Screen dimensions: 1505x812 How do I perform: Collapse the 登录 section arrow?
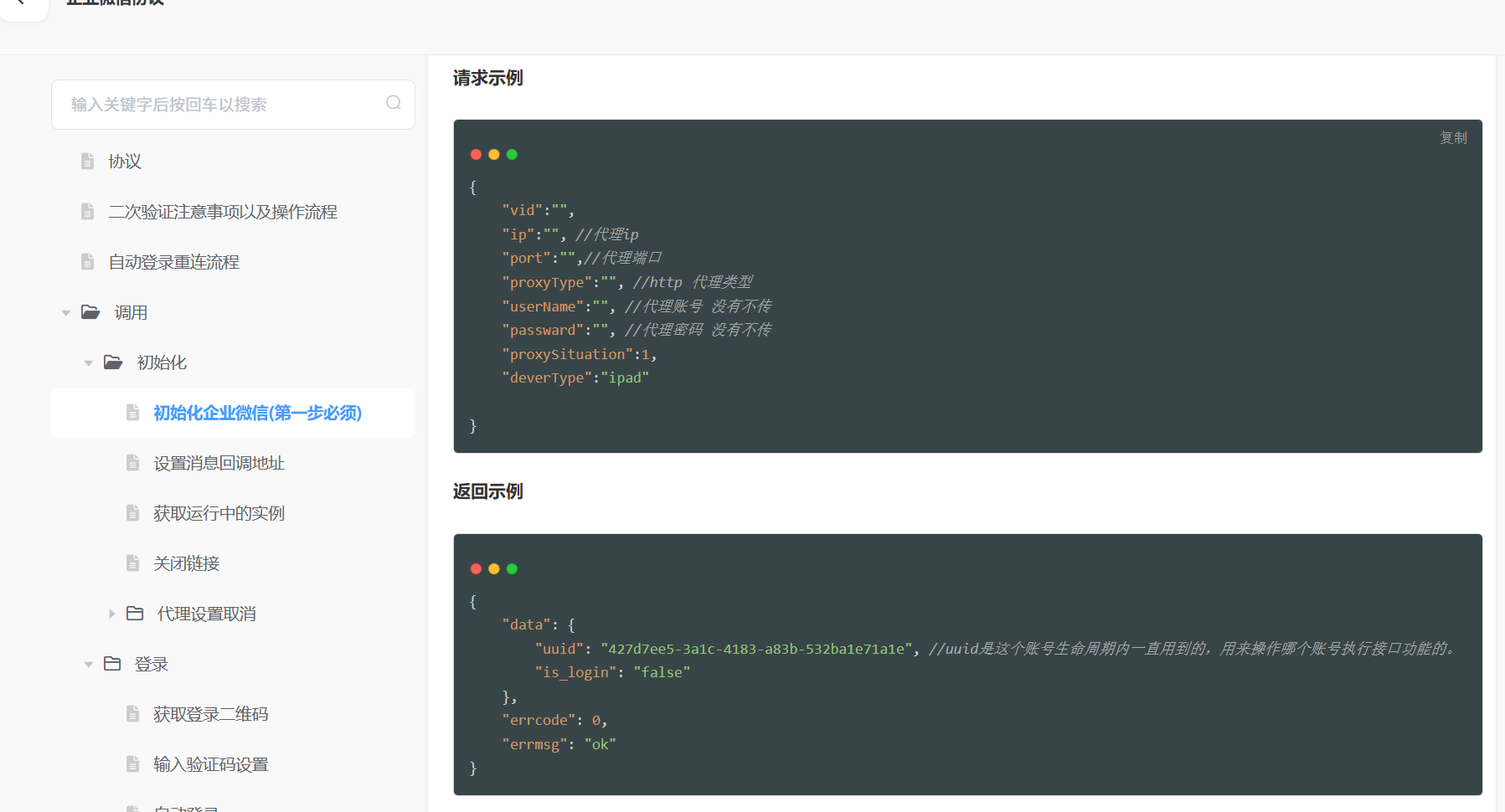coord(89,665)
